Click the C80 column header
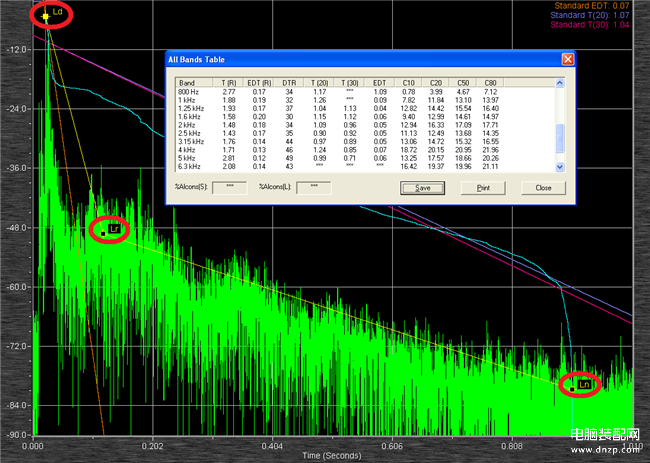650x463 pixels. pos(490,82)
